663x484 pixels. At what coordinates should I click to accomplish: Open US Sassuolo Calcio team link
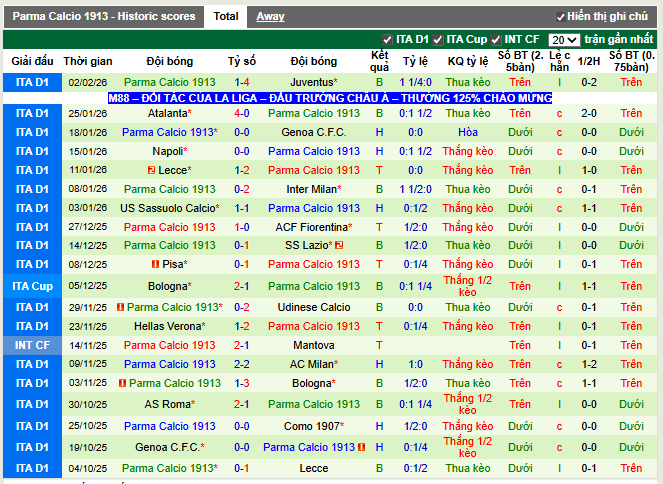pos(168,208)
